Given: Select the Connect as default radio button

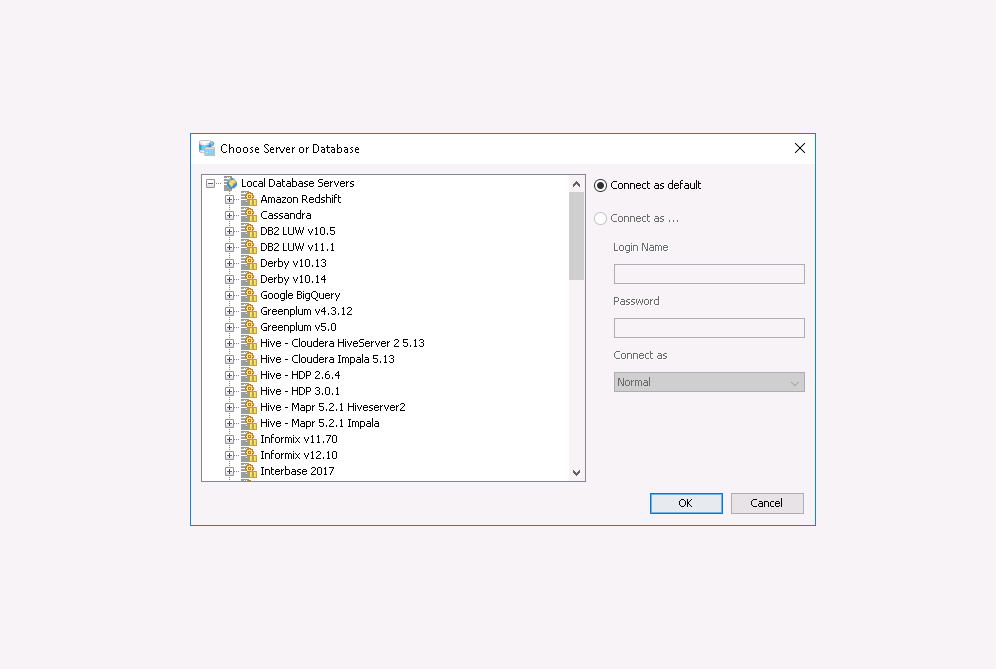Looking at the screenshot, I should (x=600, y=186).
